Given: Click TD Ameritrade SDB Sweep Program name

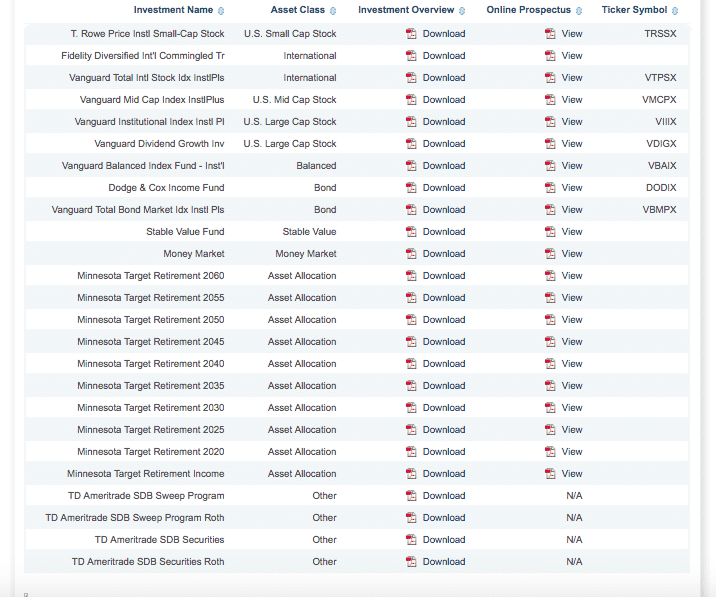Looking at the screenshot, I should (146, 496).
